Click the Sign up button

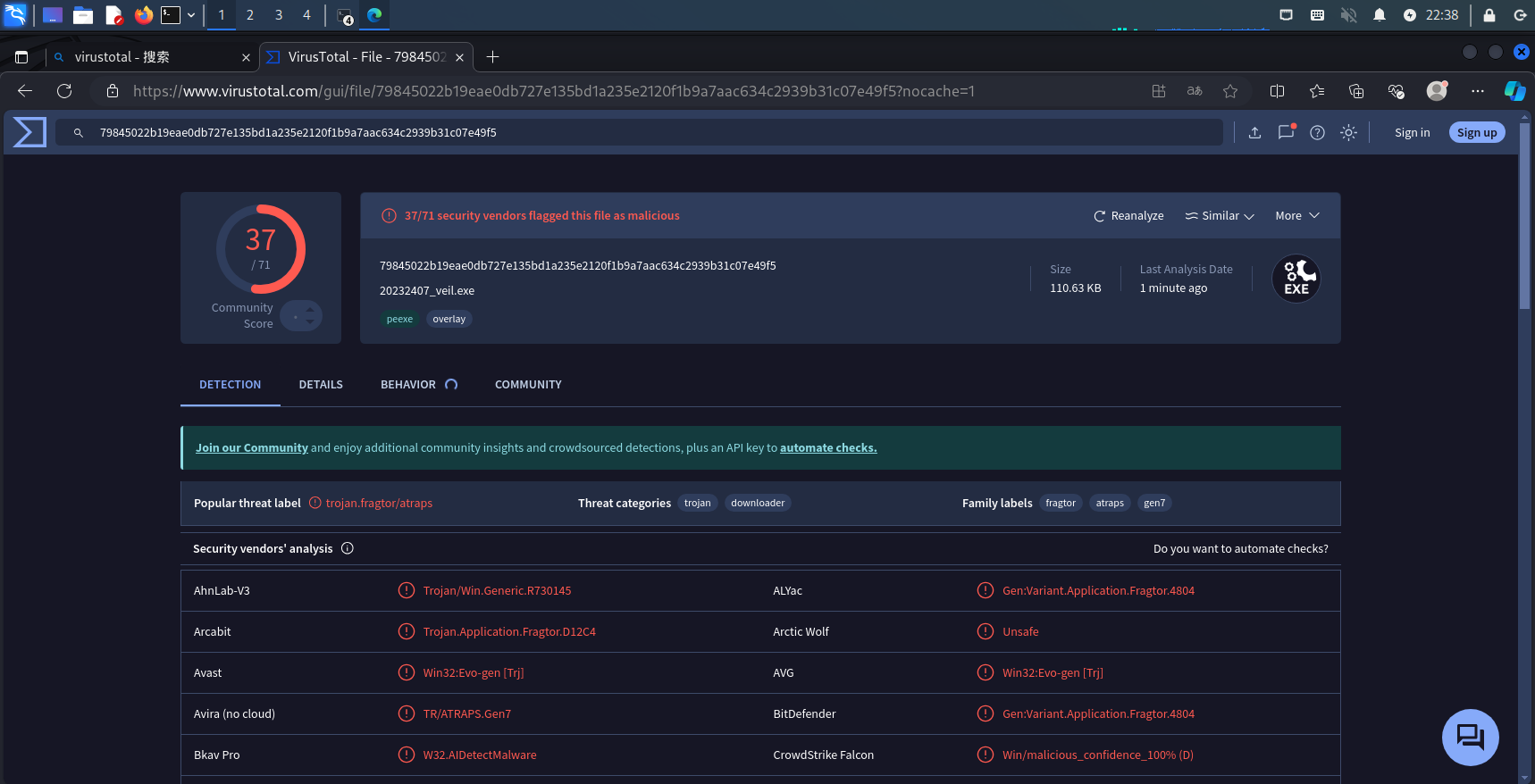(x=1477, y=132)
